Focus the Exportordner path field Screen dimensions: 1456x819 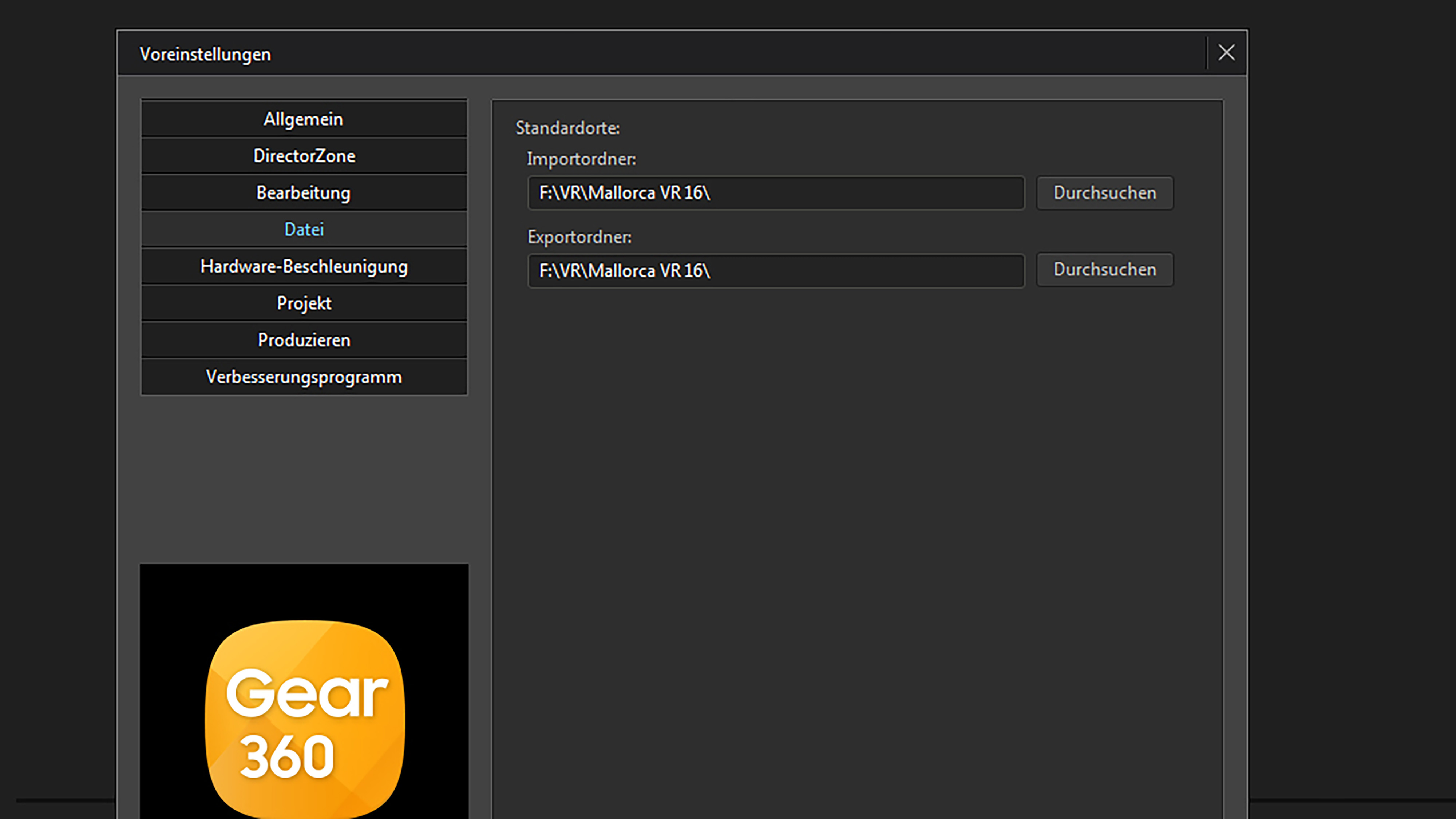775,271
